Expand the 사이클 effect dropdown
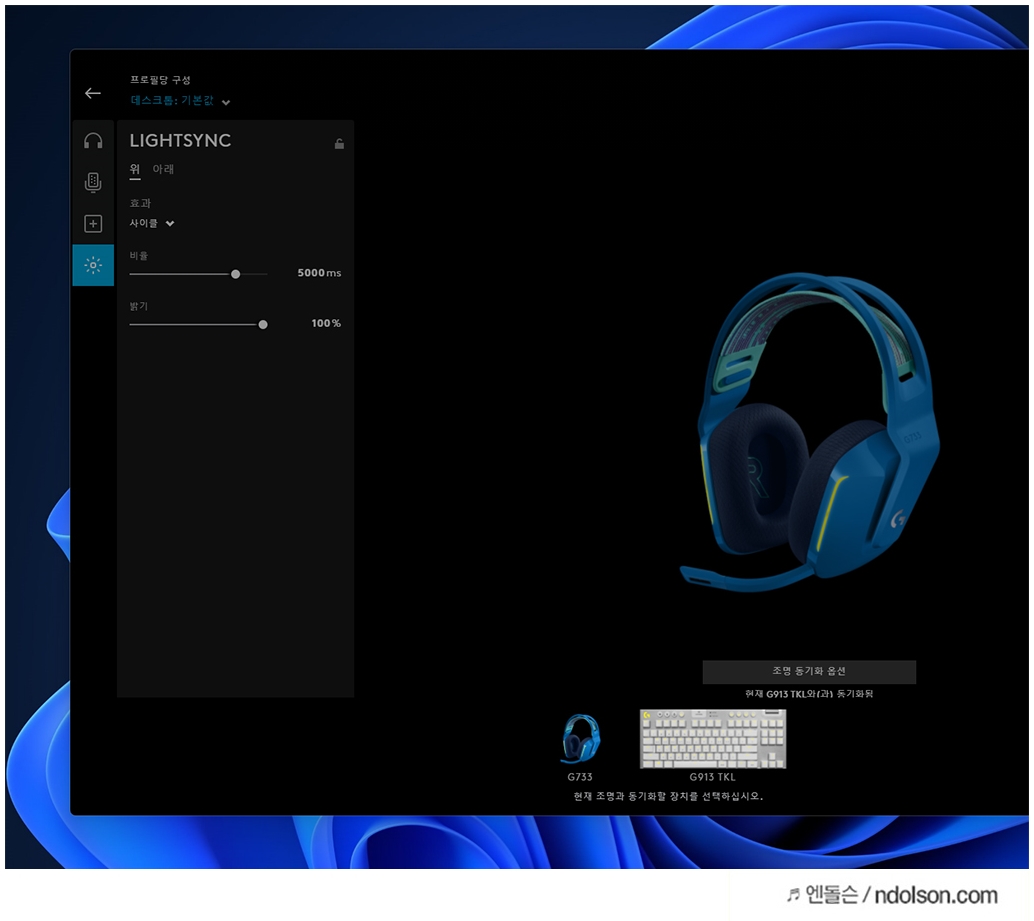This screenshot has height=921, width=1034. coord(152,223)
